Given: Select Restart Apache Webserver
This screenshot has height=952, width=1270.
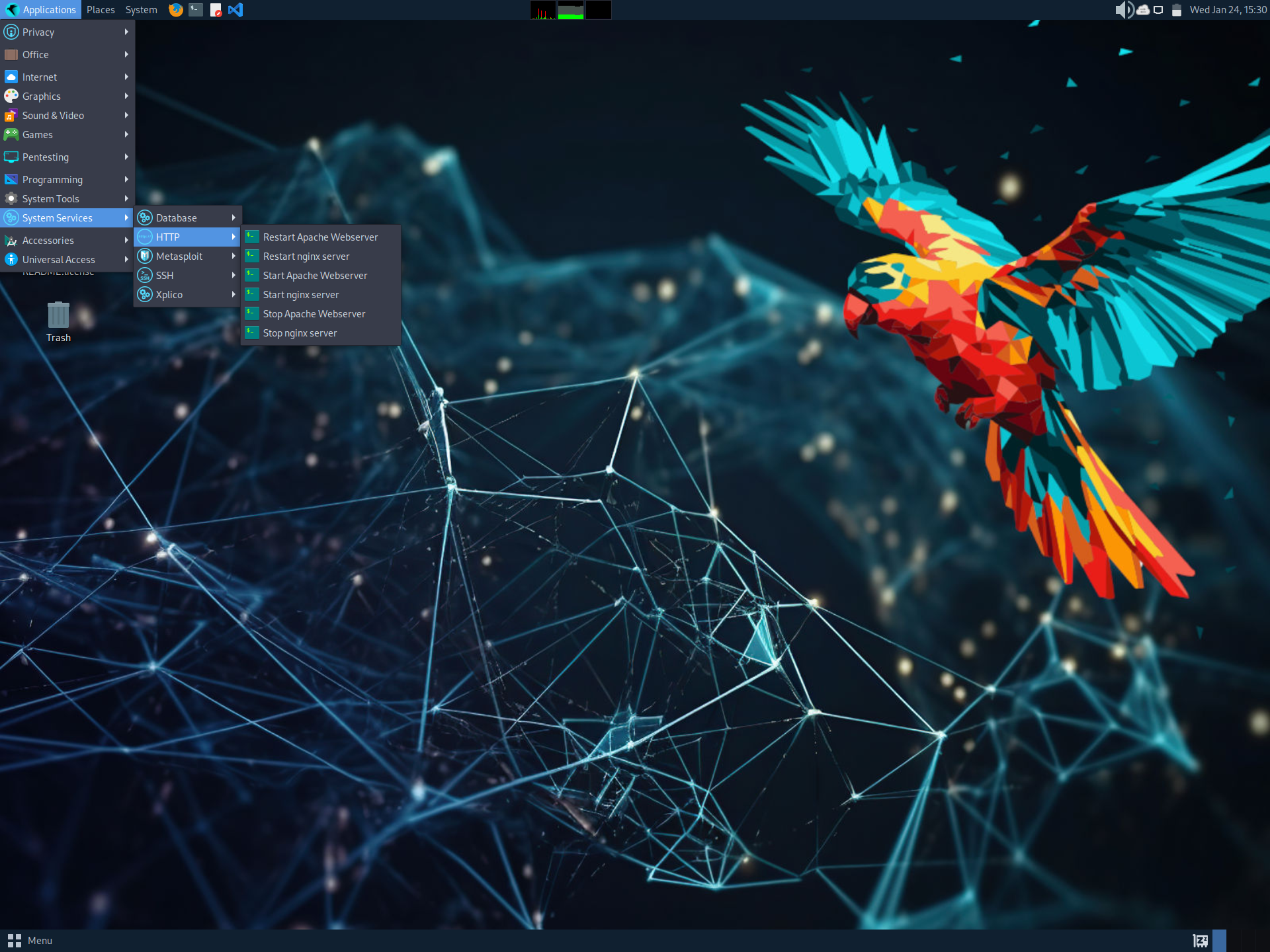Looking at the screenshot, I should [321, 237].
